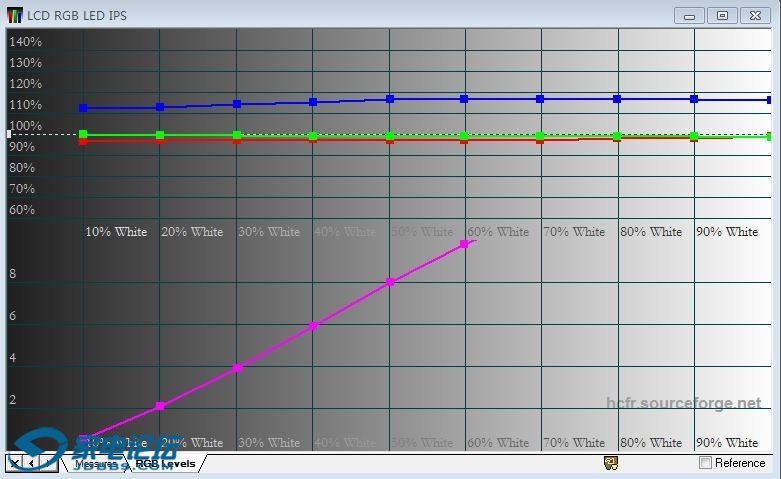
Task: Click magenta delta point at 20% White
Action: 160,406
